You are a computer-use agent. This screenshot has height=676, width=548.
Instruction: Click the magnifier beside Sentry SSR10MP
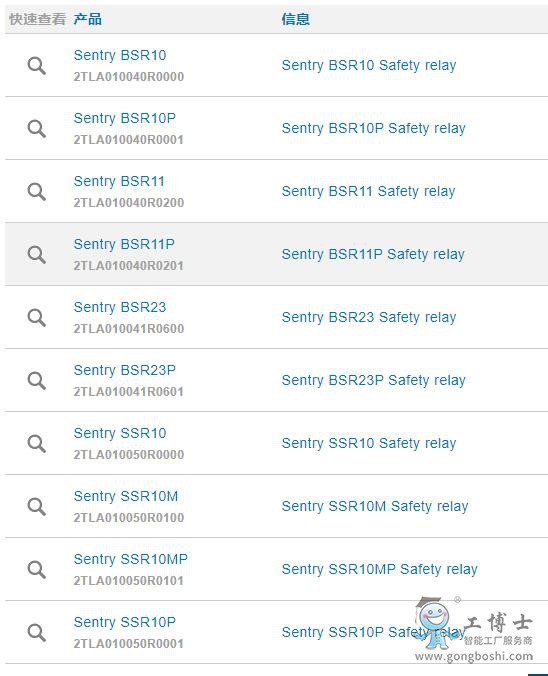click(x=37, y=569)
